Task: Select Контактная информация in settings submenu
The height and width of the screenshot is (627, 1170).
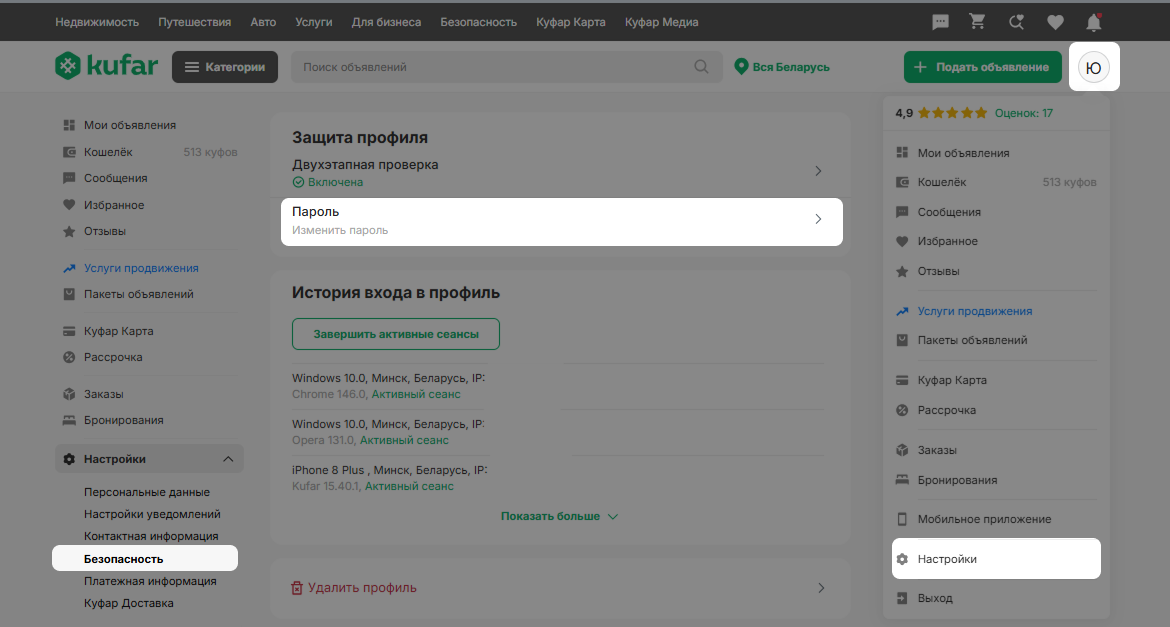Action: tap(151, 536)
